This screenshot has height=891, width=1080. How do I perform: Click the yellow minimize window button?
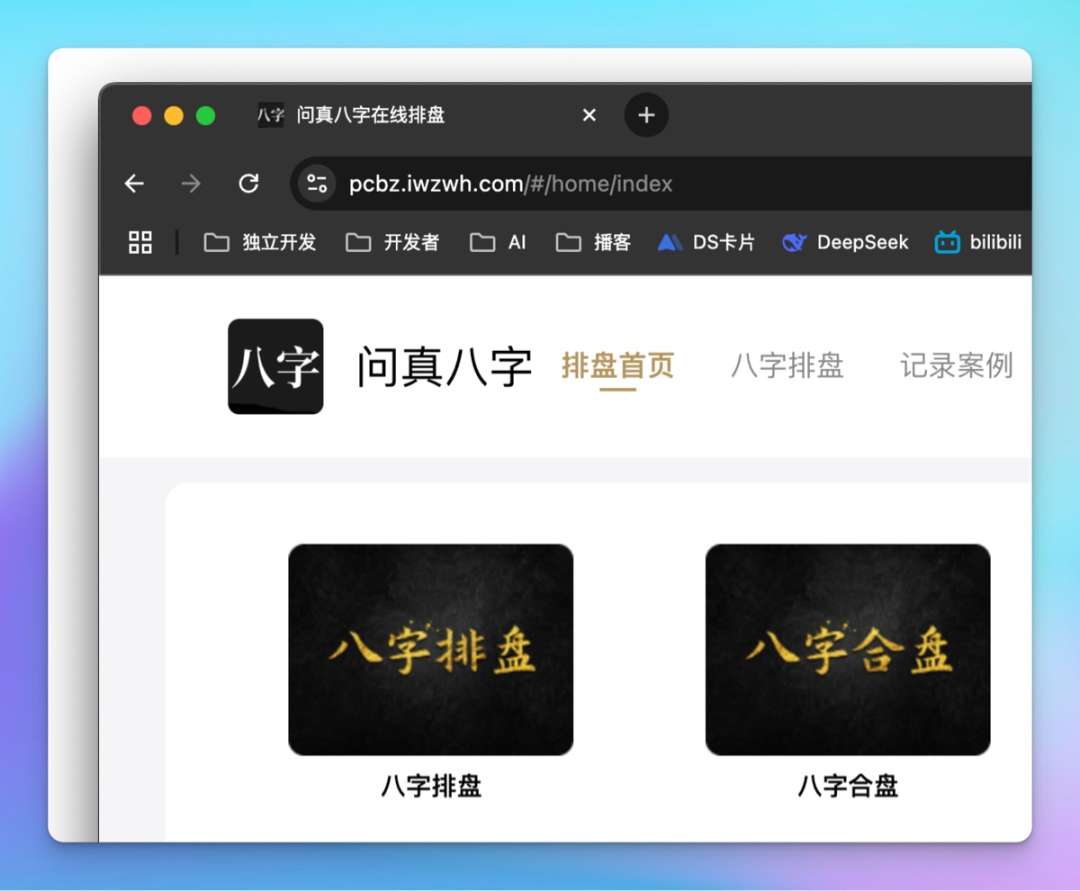tap(174, 116)
